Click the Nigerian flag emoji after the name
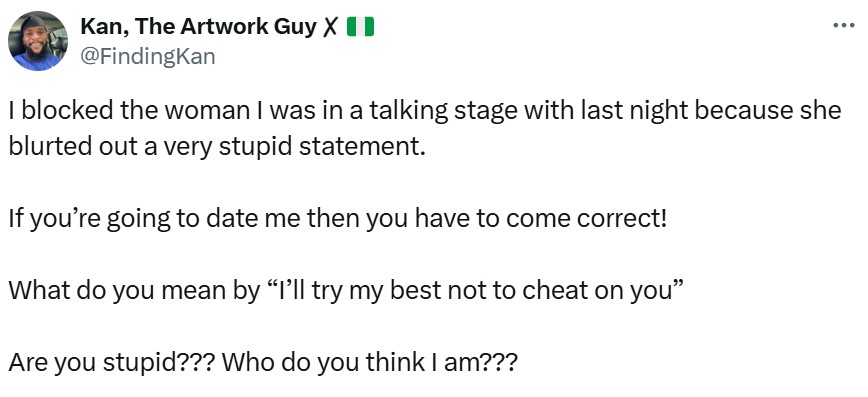Image resolution: width=868 pixels, height=397 pixels. (x=360, y=27)
